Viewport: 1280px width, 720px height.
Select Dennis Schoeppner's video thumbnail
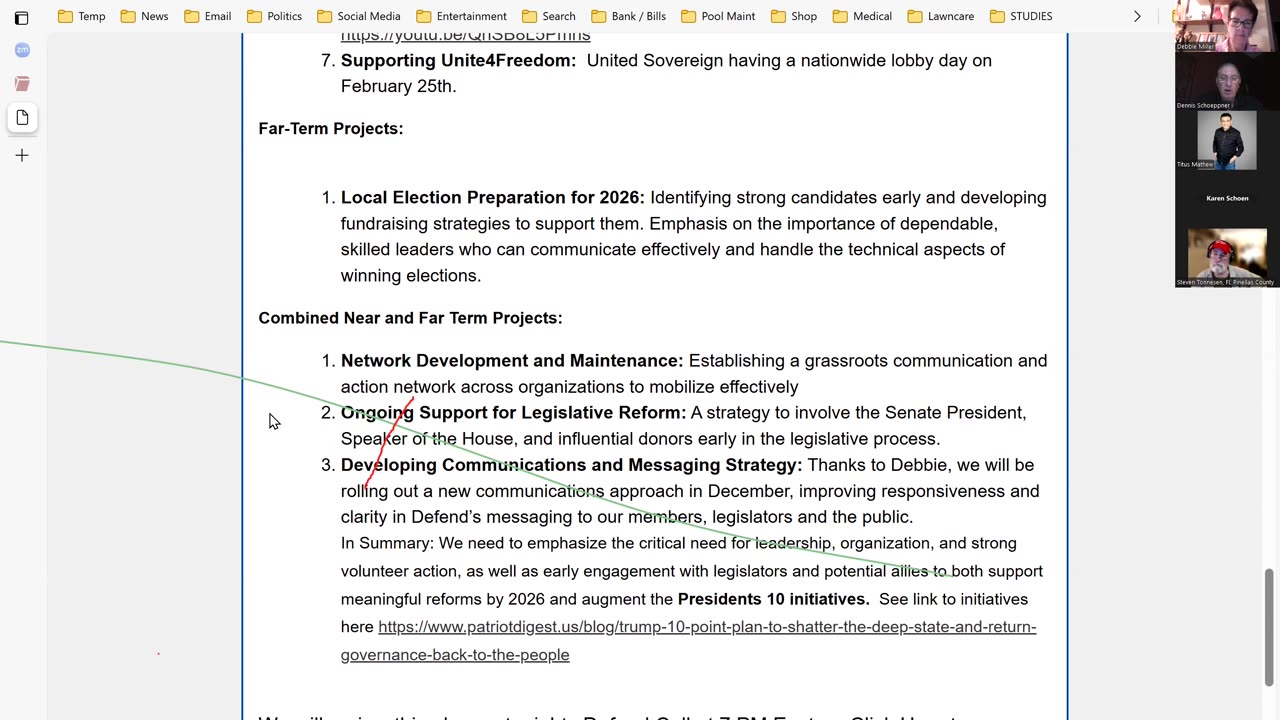pyautogui.click(x=1227, y=83)
